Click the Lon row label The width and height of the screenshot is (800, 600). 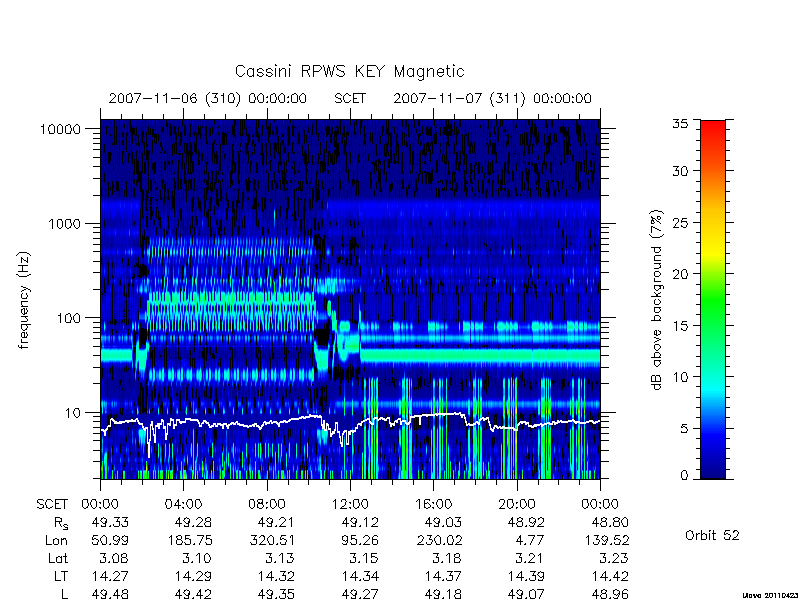(56, 540)
